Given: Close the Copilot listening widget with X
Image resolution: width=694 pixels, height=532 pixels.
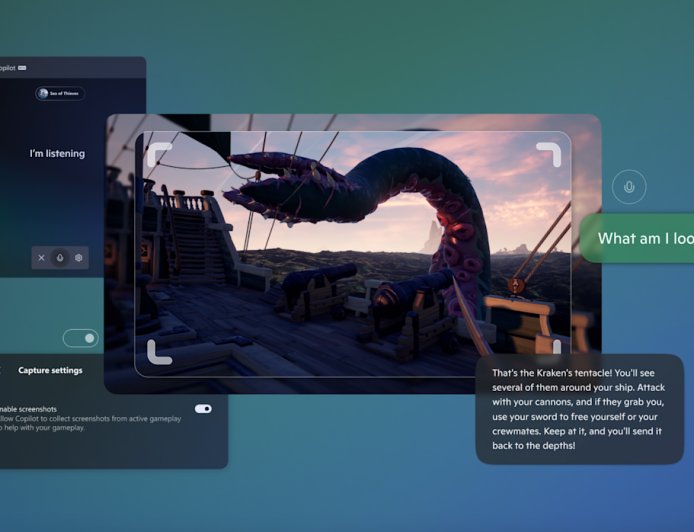Looking at the screenshot, I should [x=42, y=258].
